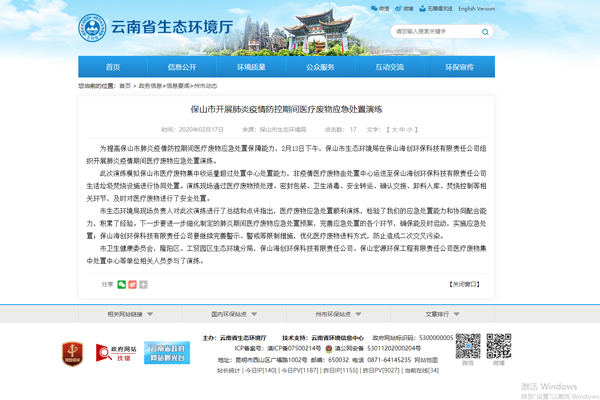Click the 关闭窗口 close window link
Screen dimensions: 600x400
pyautogui.click(x=465, y=284)
